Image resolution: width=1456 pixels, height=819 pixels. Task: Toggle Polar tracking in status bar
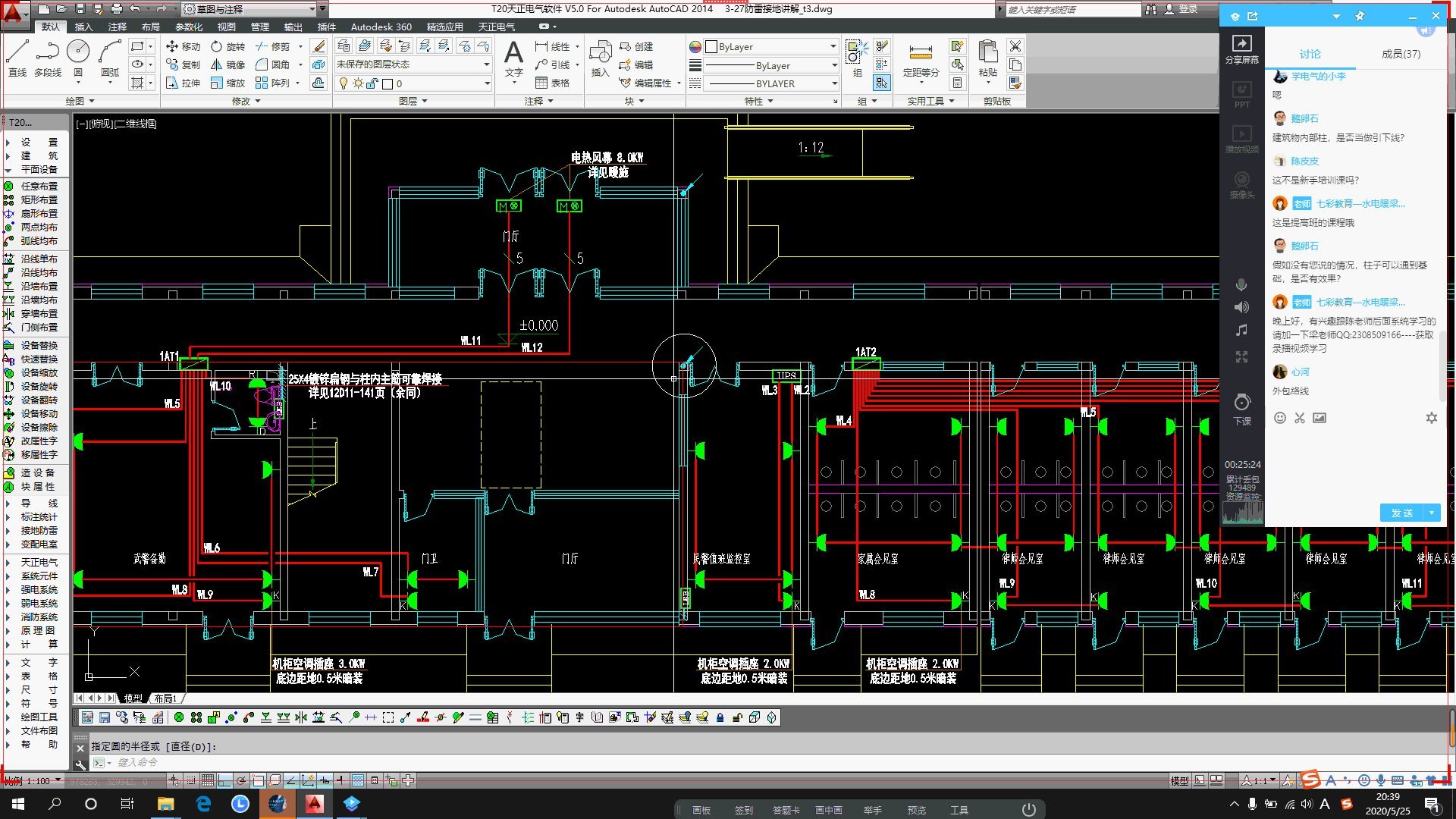click(x=241, y=780)
